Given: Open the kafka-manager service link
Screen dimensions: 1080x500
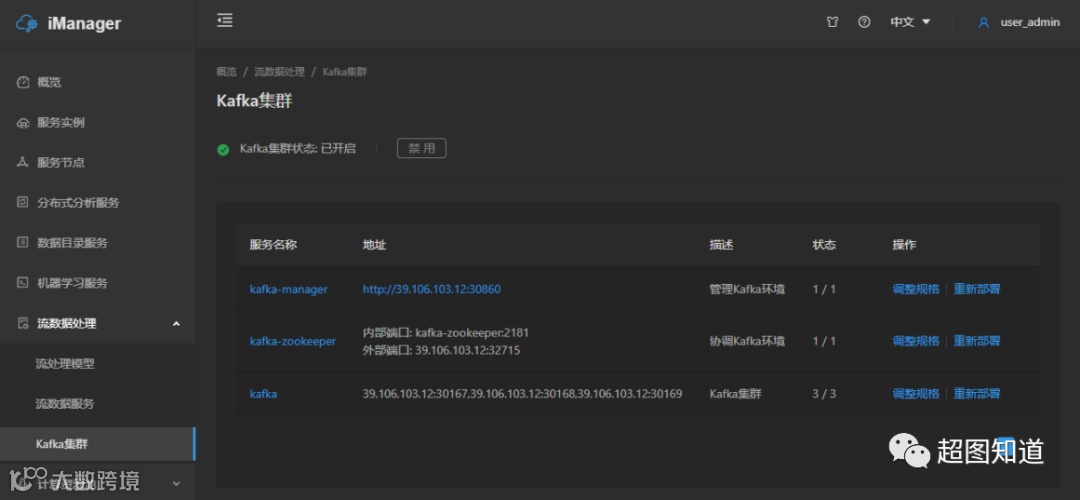Looking at the screenshot, I should tap(288, 289).
